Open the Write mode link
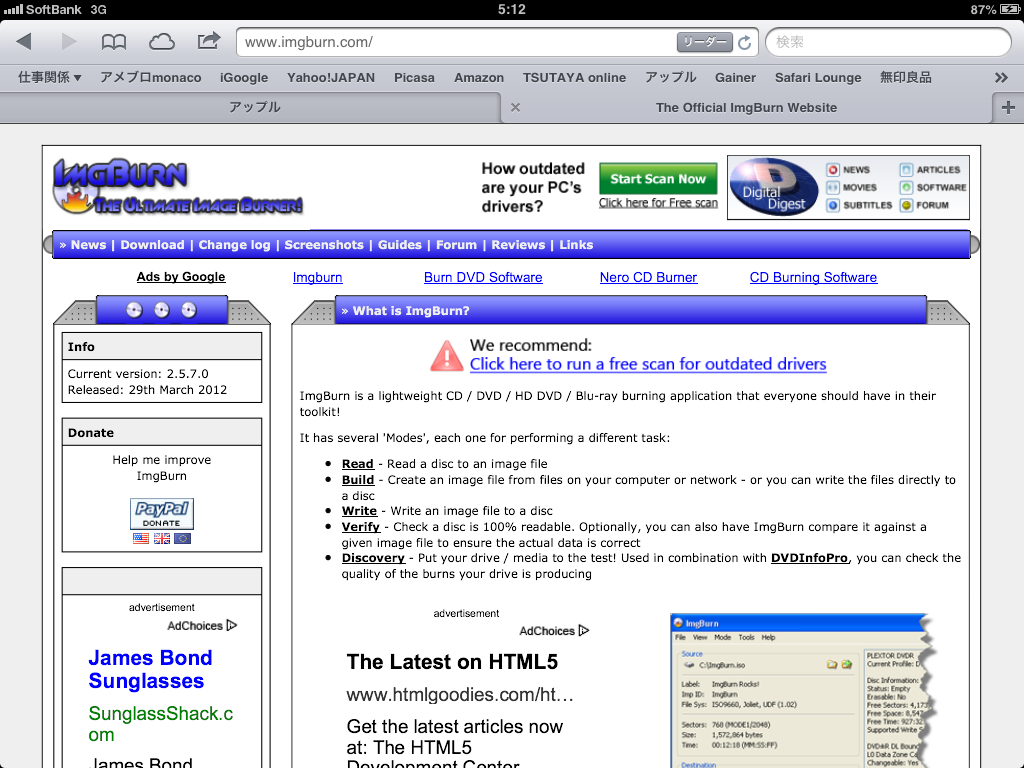The height and width of the screenshot is (768, 1024). [359, 511]
